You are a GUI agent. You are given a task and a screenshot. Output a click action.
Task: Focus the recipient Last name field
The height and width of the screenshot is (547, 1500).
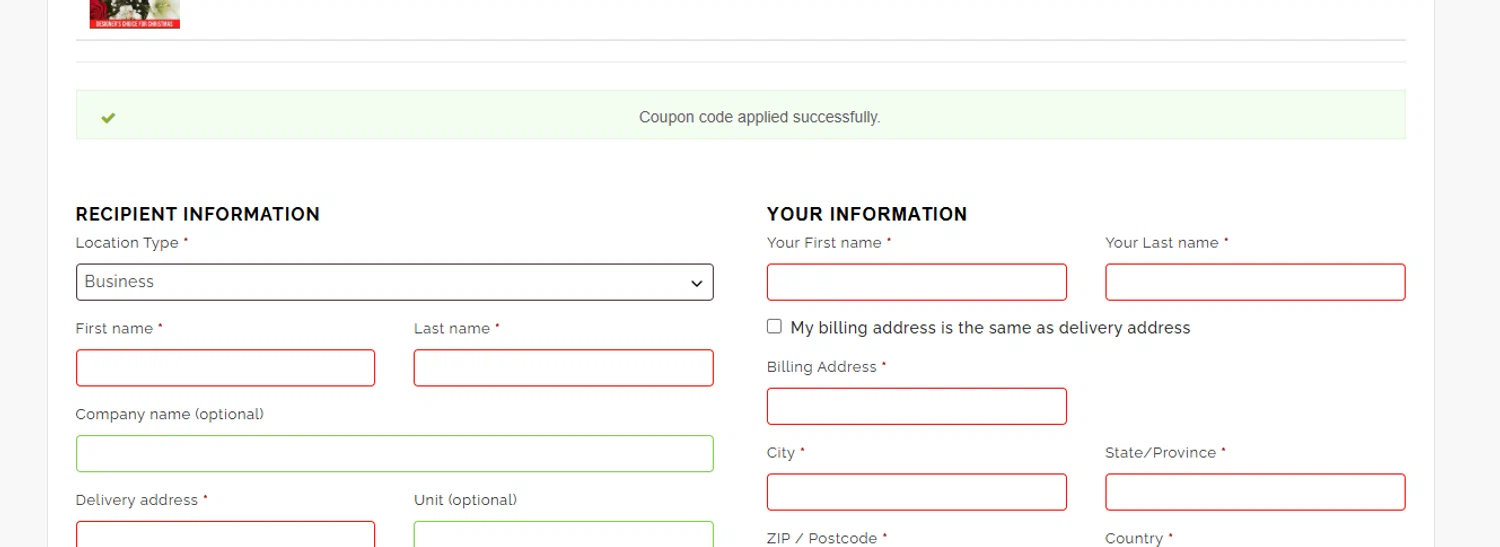(x=563, y=368)
